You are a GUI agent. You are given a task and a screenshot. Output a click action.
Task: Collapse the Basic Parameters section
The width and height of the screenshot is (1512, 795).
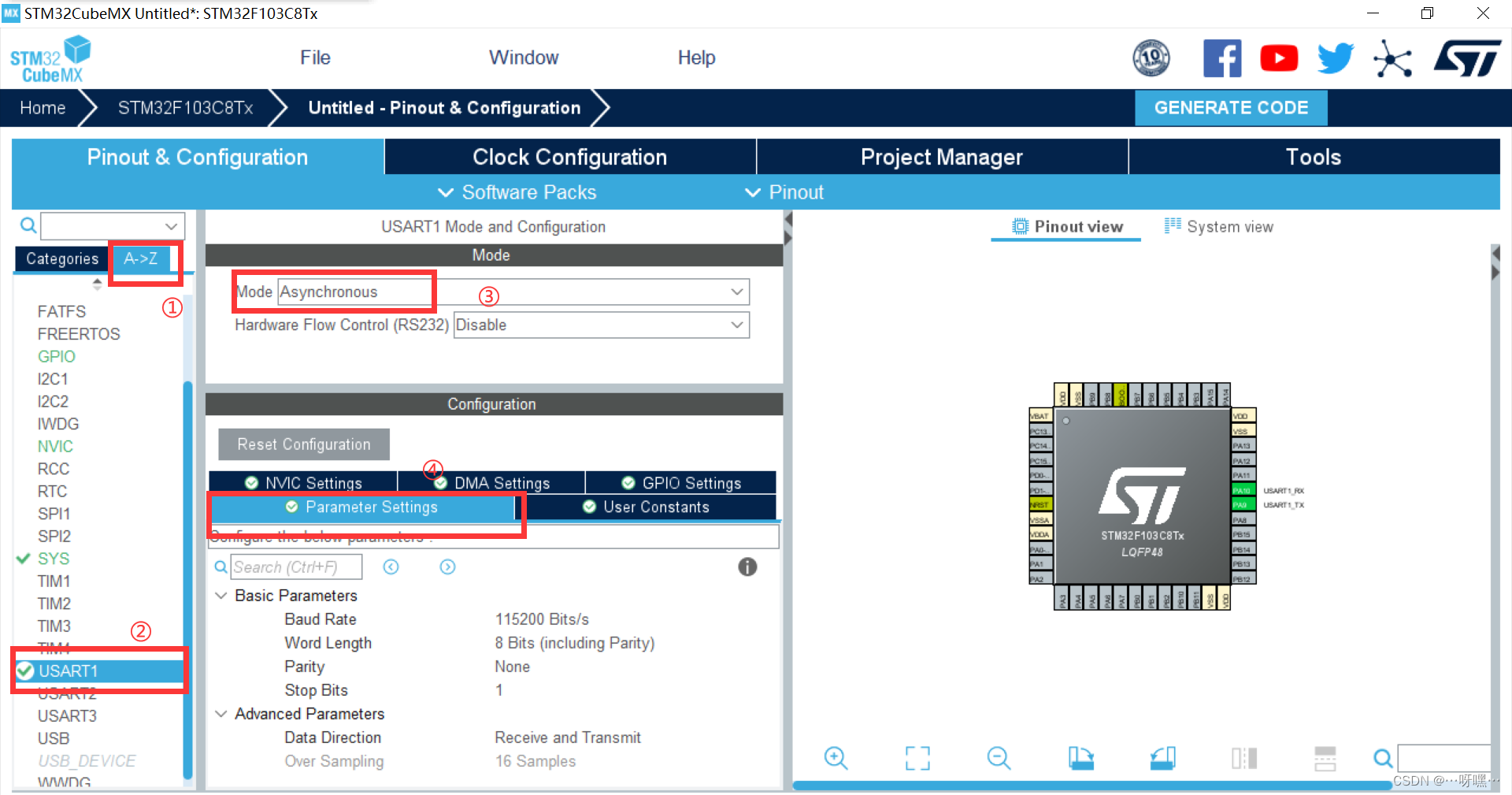click(x=221, y=596)
